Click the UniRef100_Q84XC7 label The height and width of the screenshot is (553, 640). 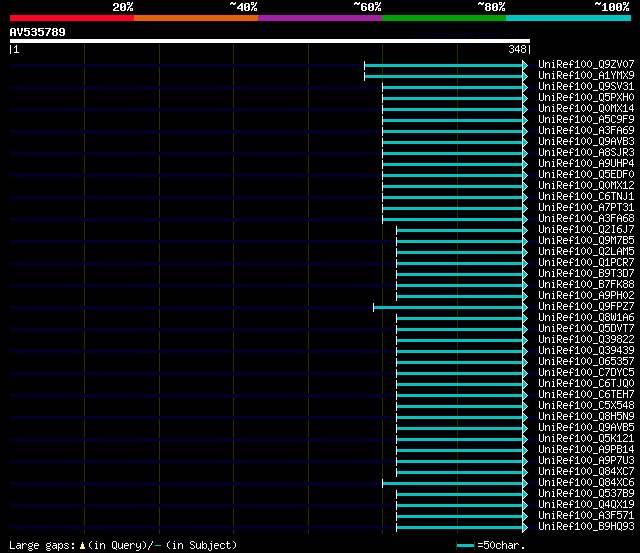[x=586, y=472]
